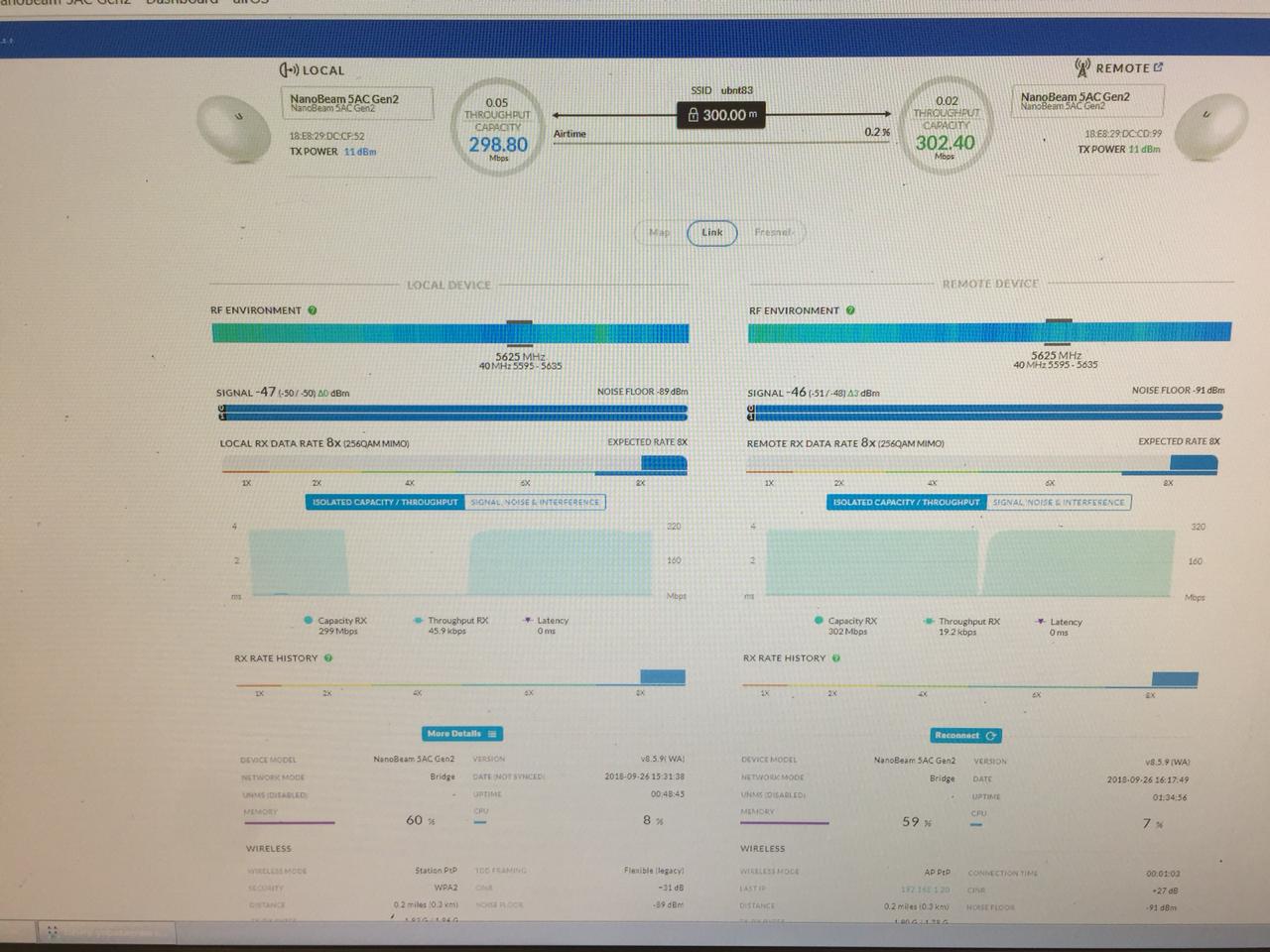Click the local signal strength bars
This screenshot has height=952, width=1270.
tap(452, 412)
